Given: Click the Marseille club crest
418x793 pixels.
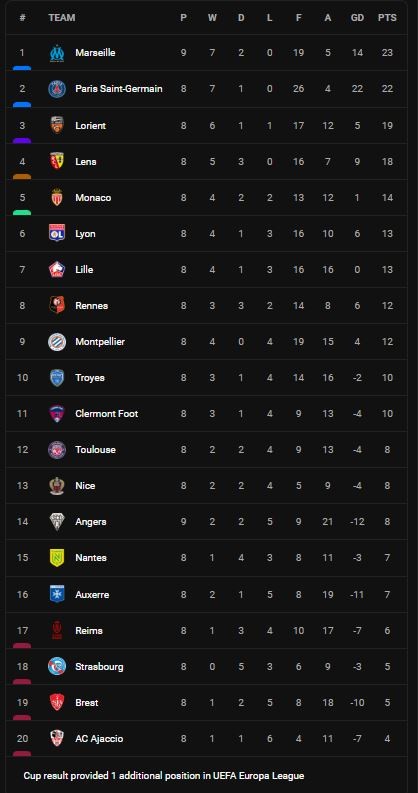Looking at the screenshot, I should 57,53.
